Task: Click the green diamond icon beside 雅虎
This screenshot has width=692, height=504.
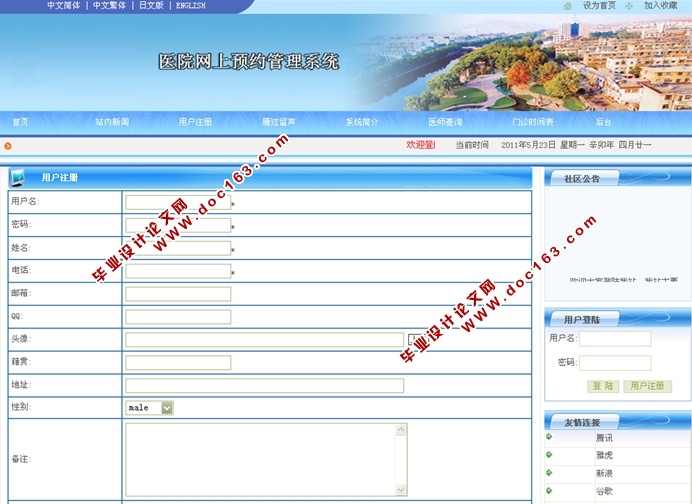Action: [x=549, y=454]
